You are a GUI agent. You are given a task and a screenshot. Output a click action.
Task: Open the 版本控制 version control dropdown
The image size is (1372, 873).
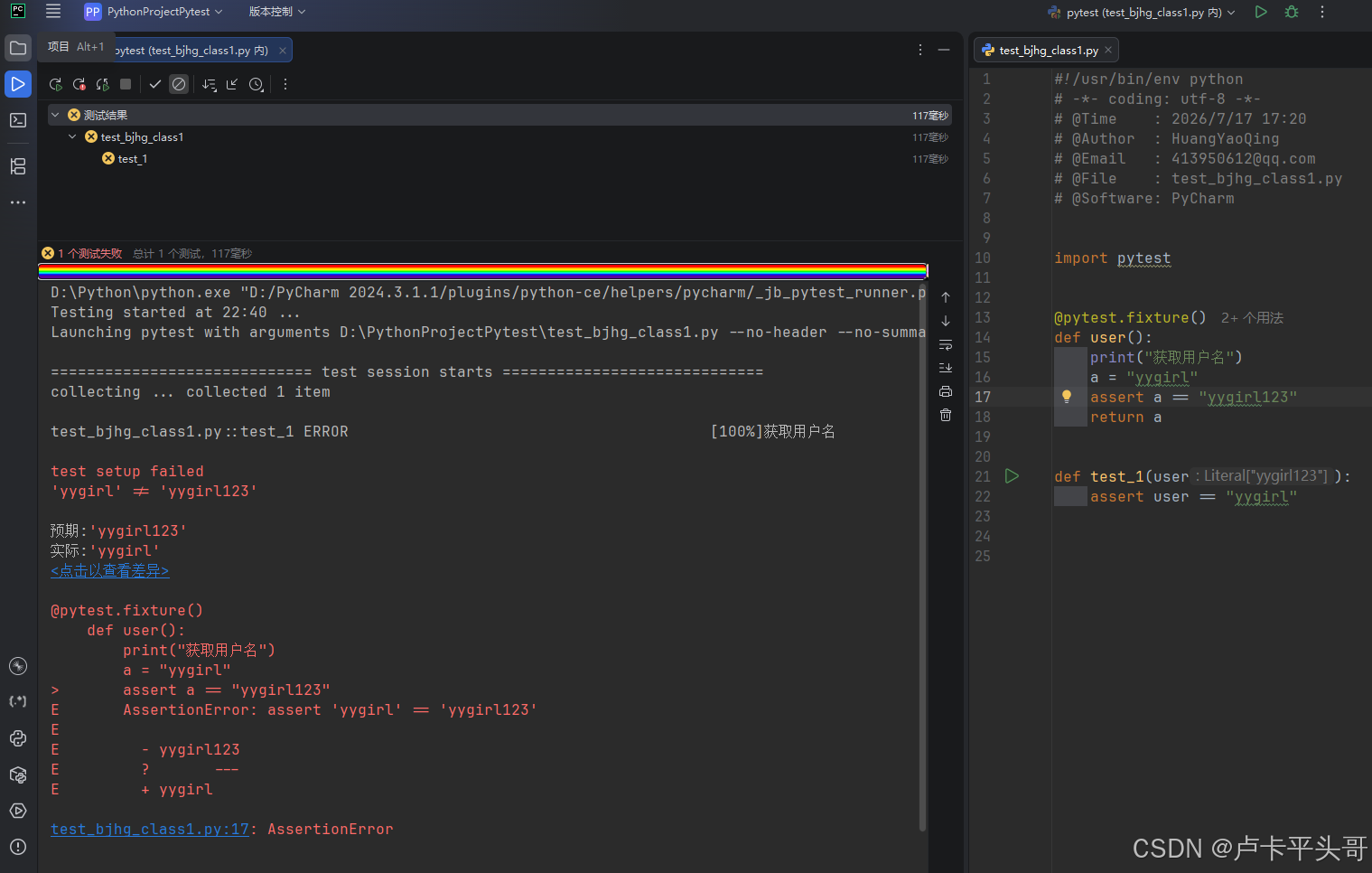coord(277,12)
